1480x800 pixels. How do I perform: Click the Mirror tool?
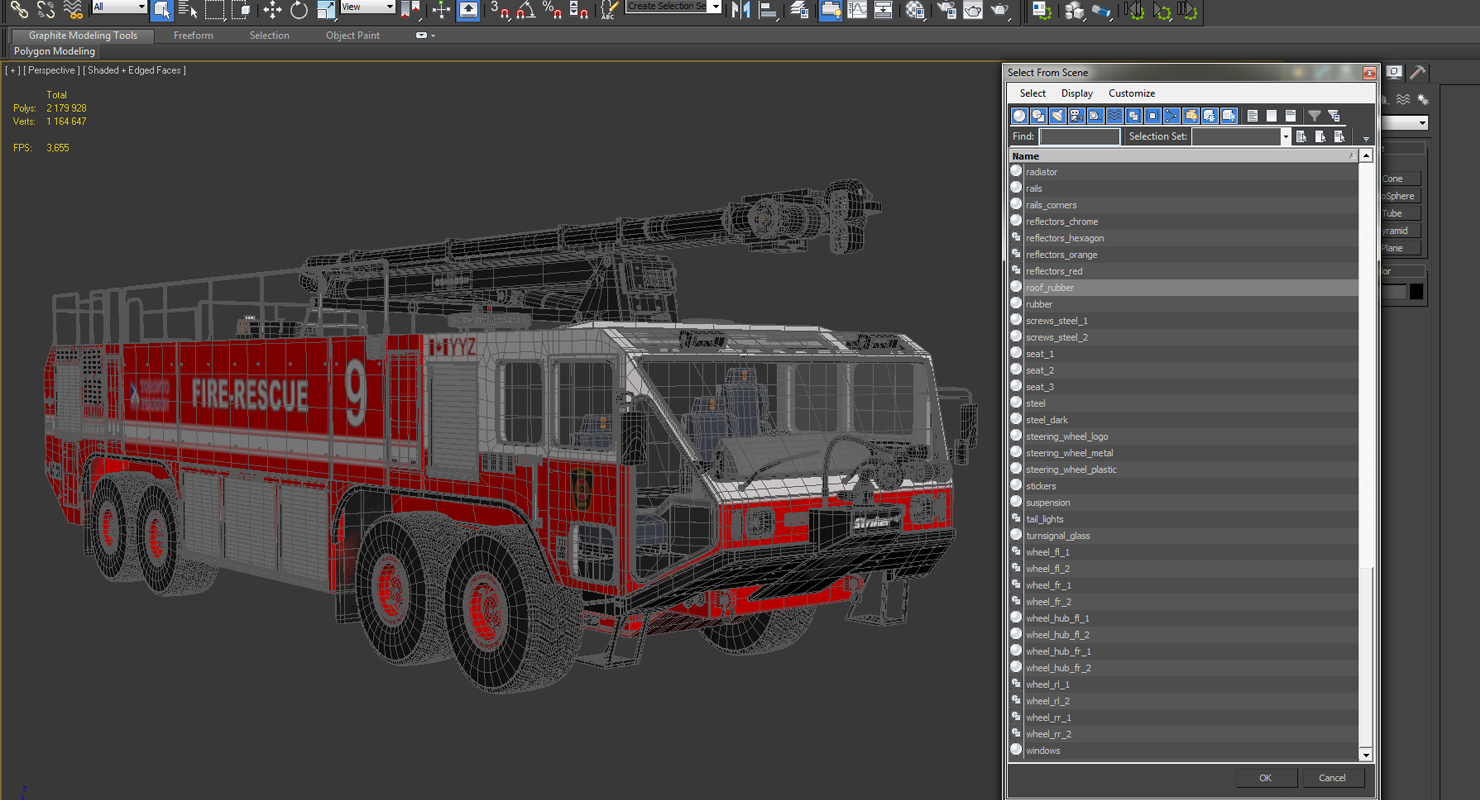(741, 10)
